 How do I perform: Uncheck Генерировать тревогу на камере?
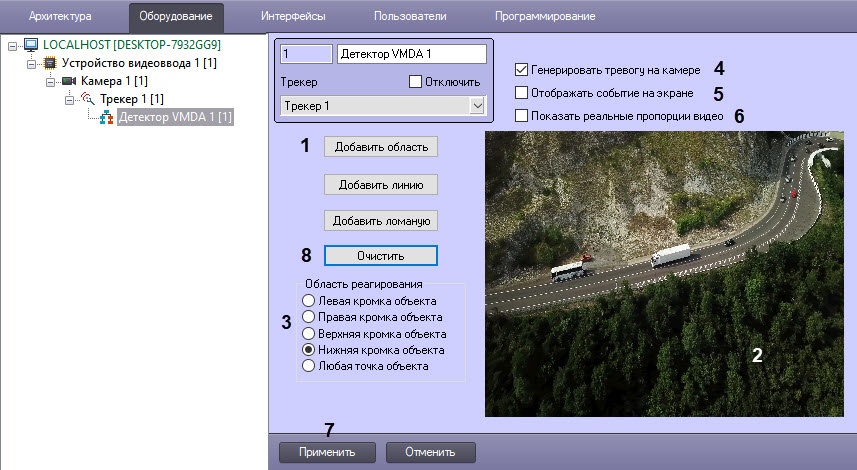(x=520, y=70)
